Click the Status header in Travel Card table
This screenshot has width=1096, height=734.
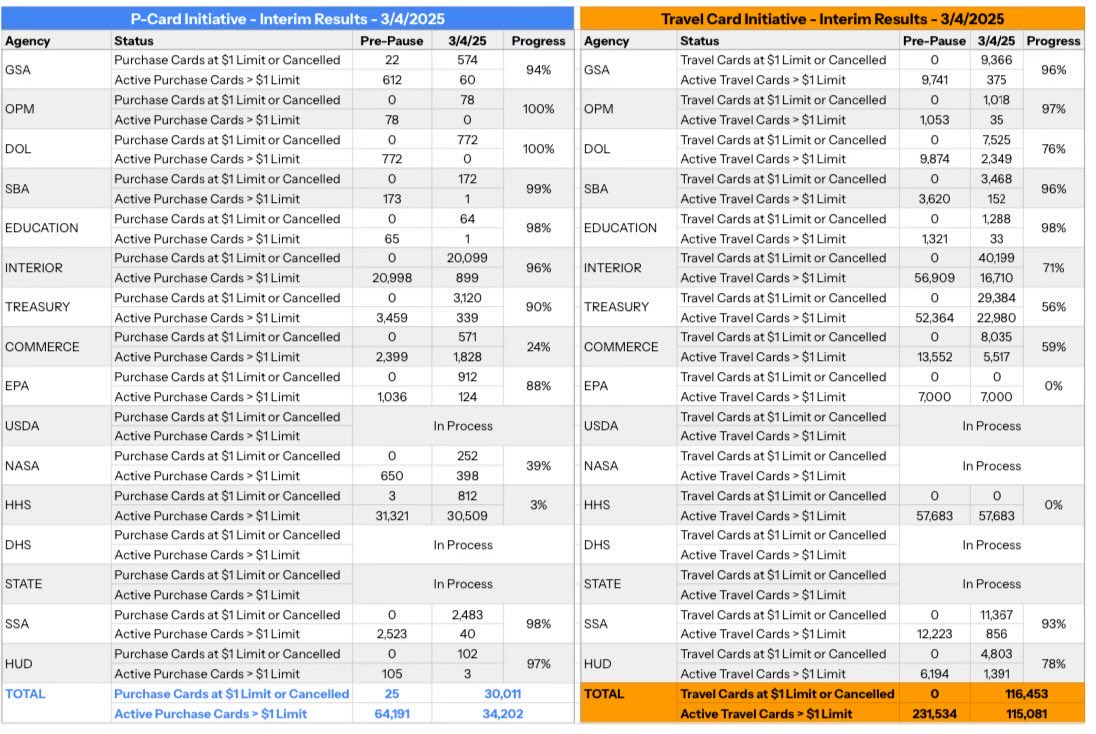pyautogui.click(x=699, y=41)
